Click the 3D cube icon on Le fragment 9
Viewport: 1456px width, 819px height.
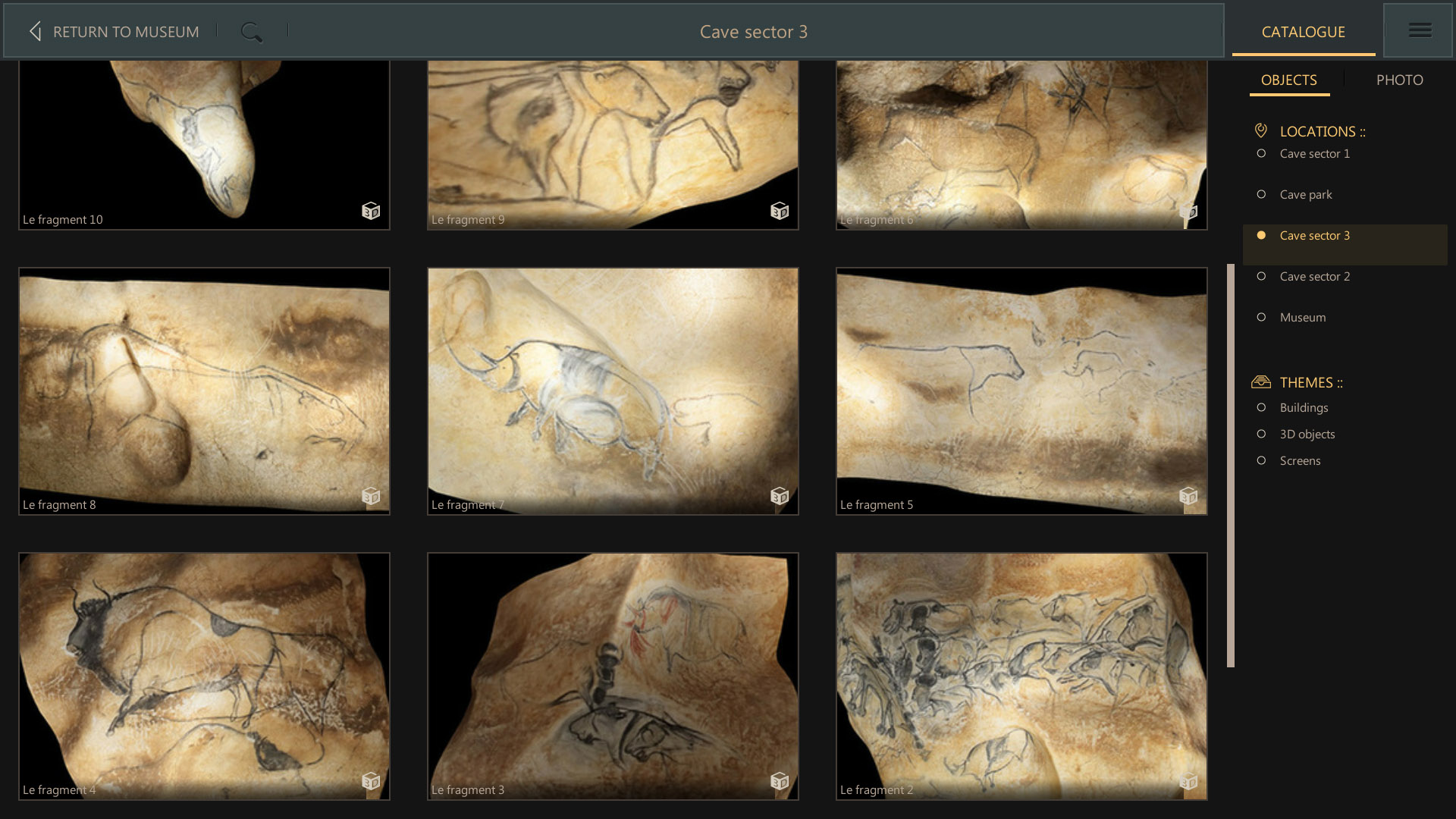pyautogui.click(x=780, y=211)
